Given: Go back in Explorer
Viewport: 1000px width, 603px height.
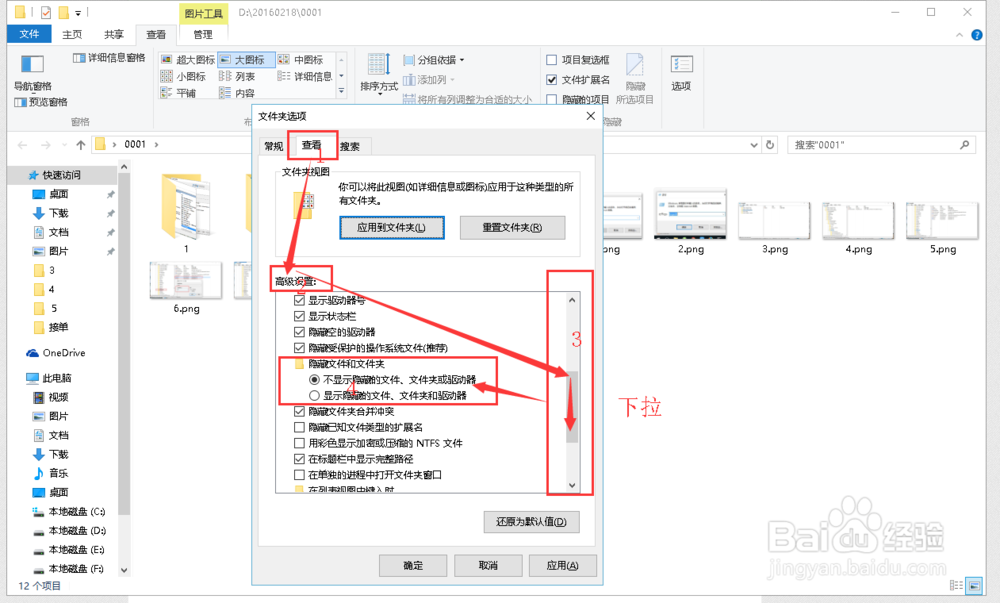Looking at the screenshot, I should tap(23, 145).
